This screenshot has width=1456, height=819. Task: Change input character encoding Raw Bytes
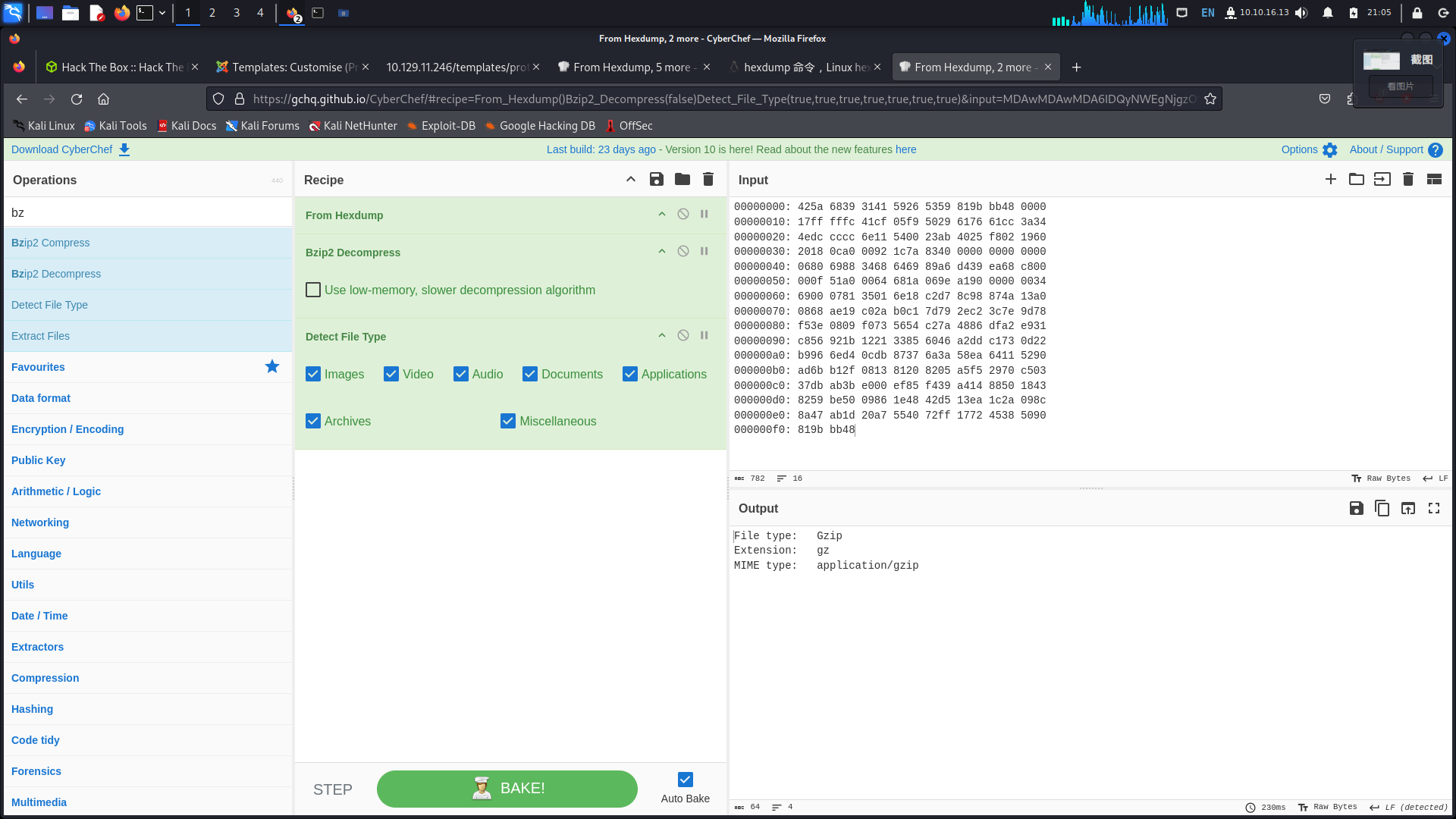(1381, 479)
